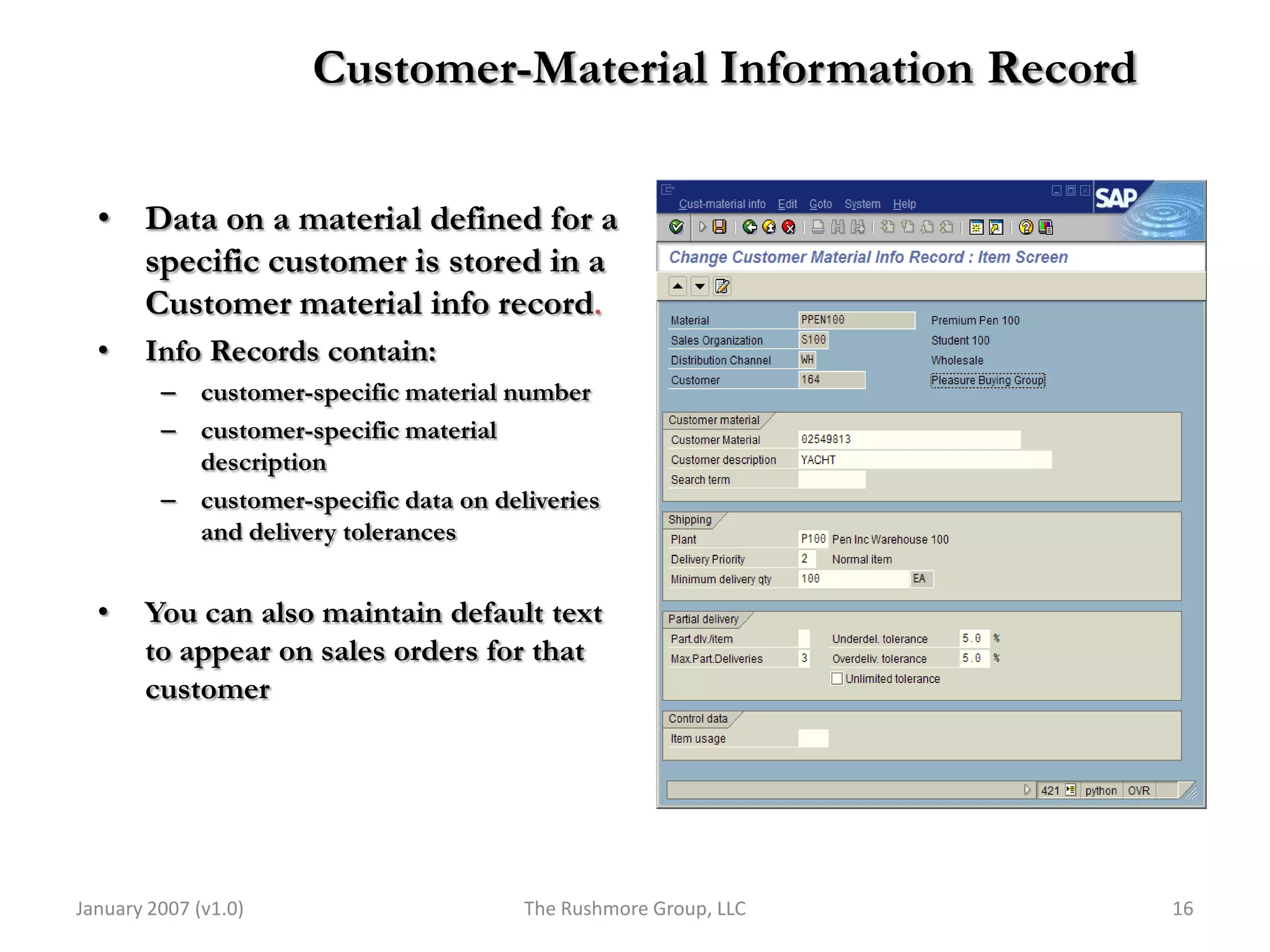Click the python server name in status bar
Viewport: 1270px width, 952px height.
pos(1101,790)
